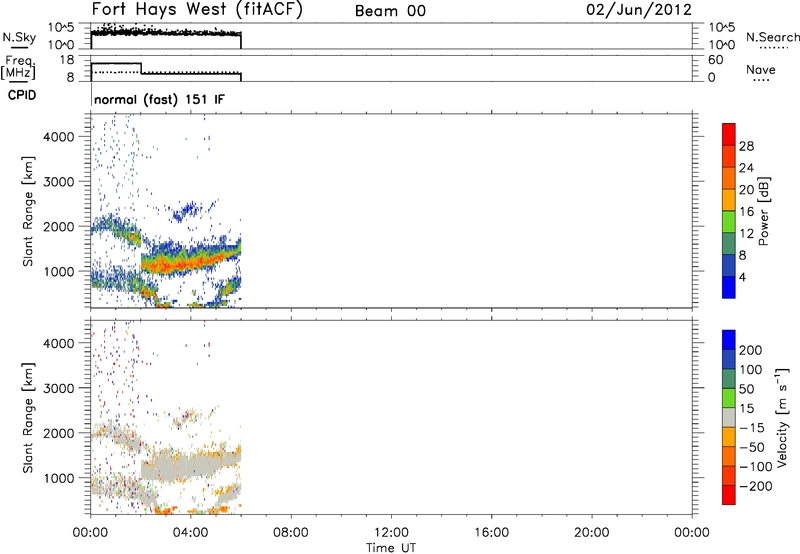Click the red bottom segment of Velocity colorbar
The image size is (800, 554).
point(729,495)
